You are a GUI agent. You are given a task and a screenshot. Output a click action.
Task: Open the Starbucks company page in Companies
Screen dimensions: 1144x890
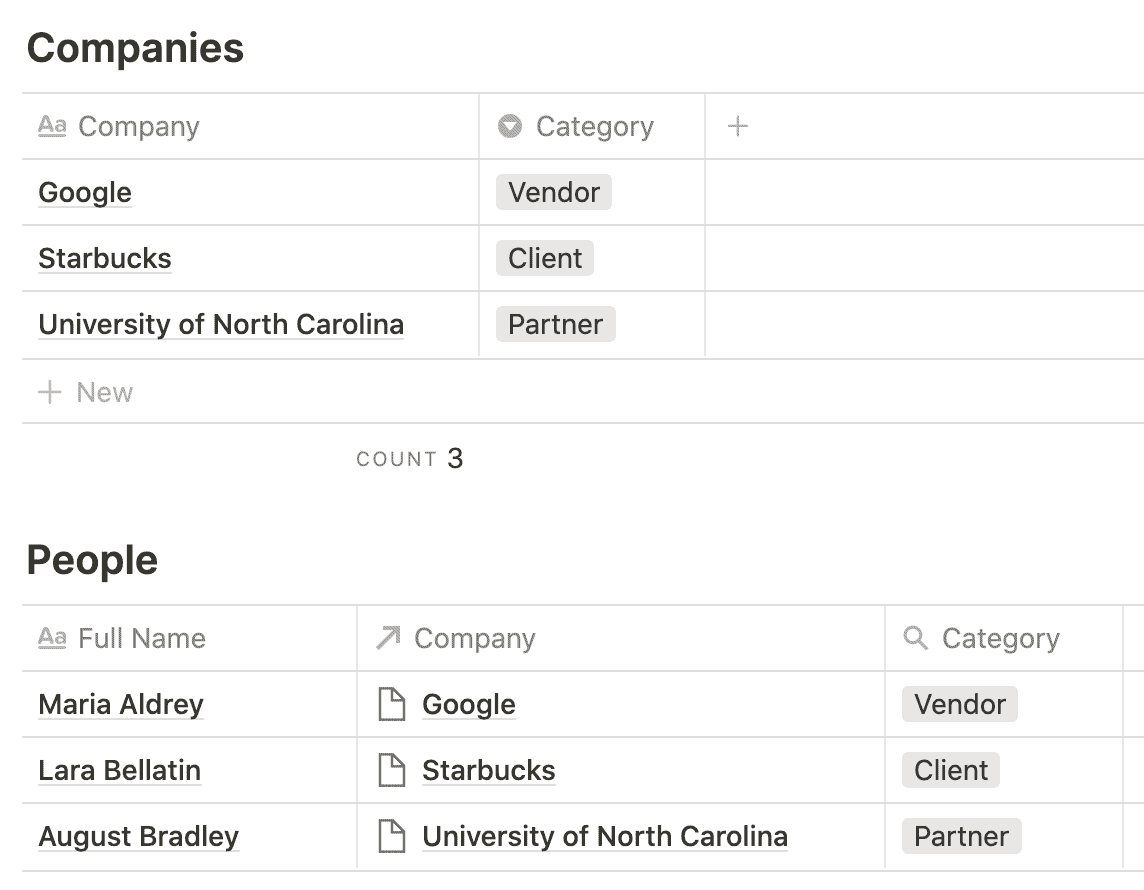point(105,259)
